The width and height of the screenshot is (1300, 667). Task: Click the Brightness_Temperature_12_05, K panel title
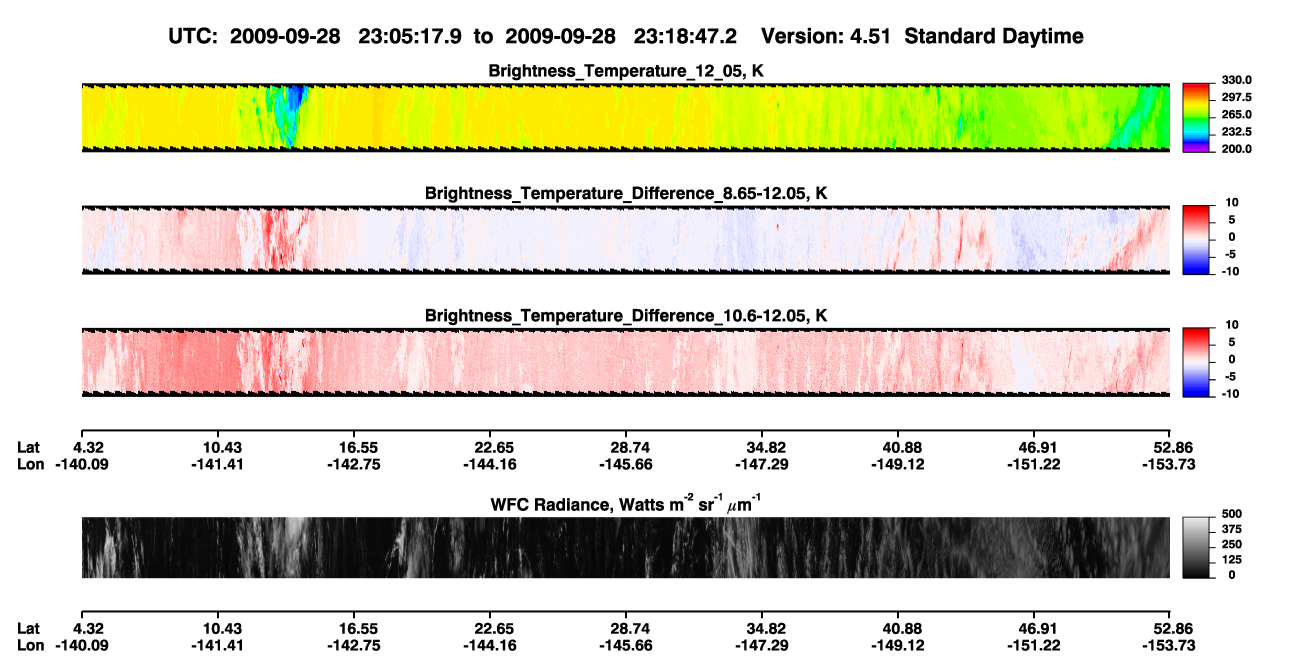click(626, 72)
